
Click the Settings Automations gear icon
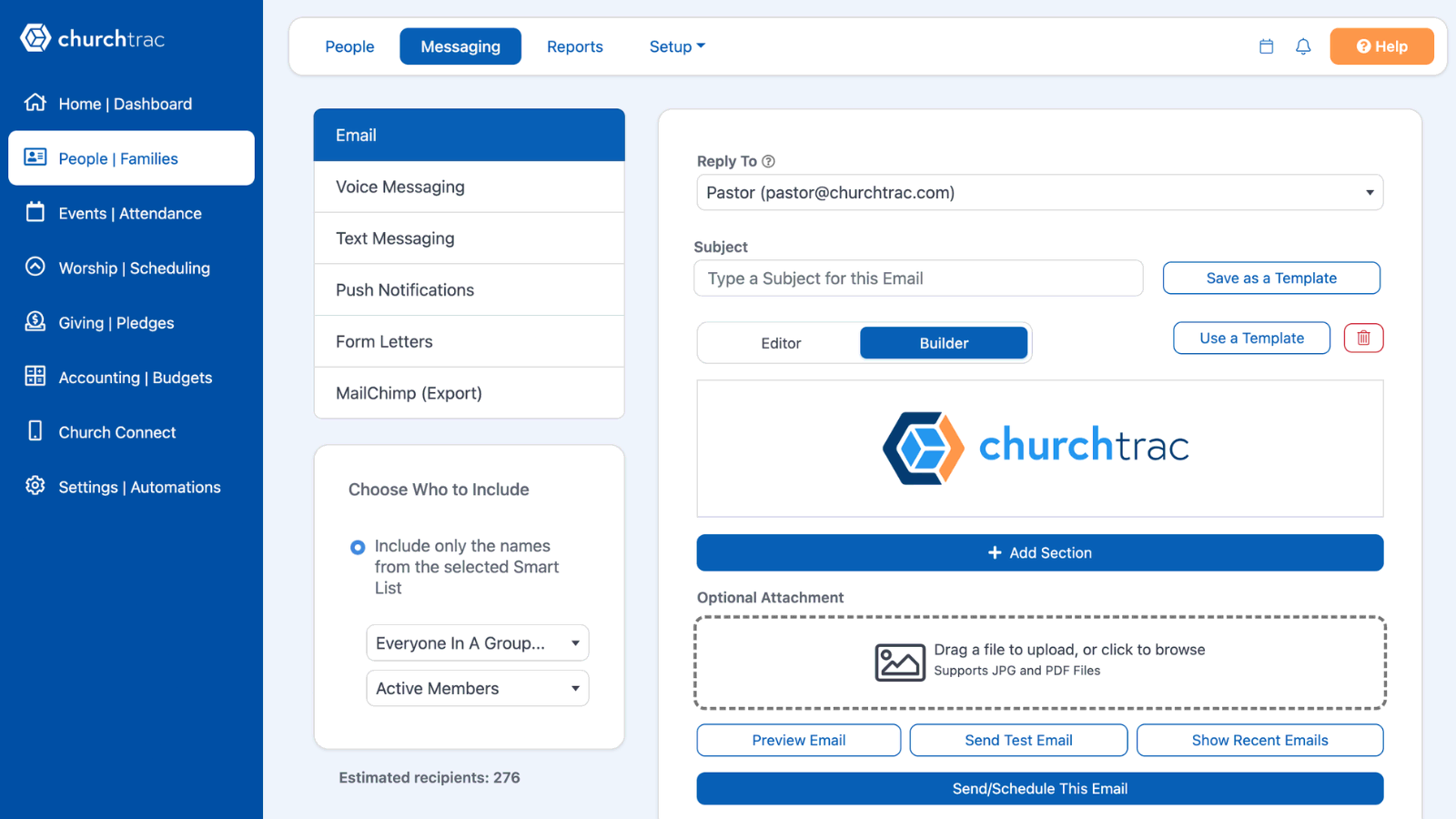(35, 485)
